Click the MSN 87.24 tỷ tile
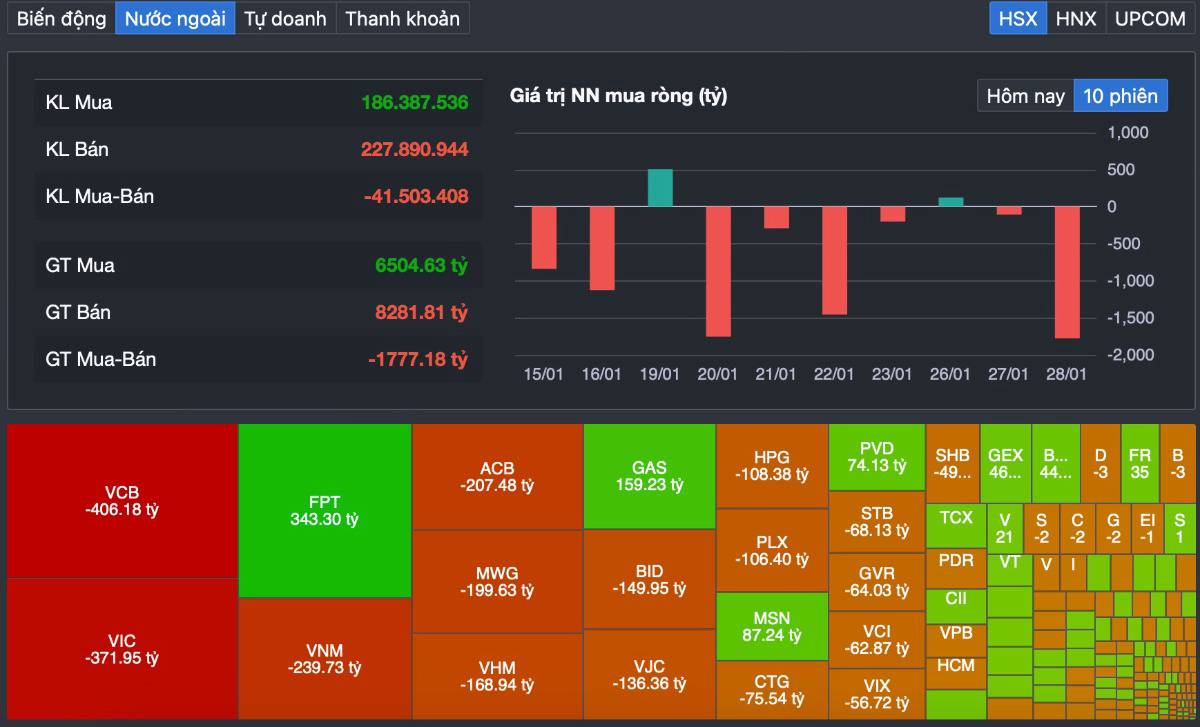1200x727 pixels. pyautogui.click(x=772, y=626)
